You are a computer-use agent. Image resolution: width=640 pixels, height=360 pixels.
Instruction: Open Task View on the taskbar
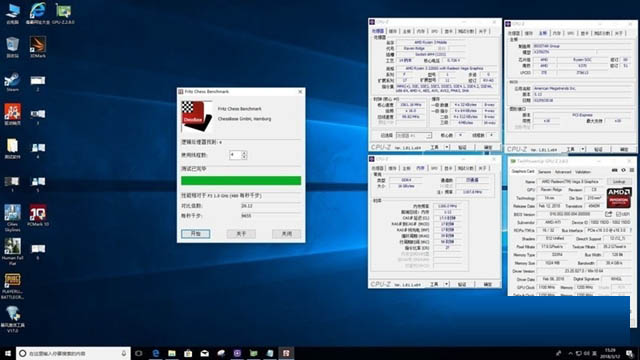139,353
